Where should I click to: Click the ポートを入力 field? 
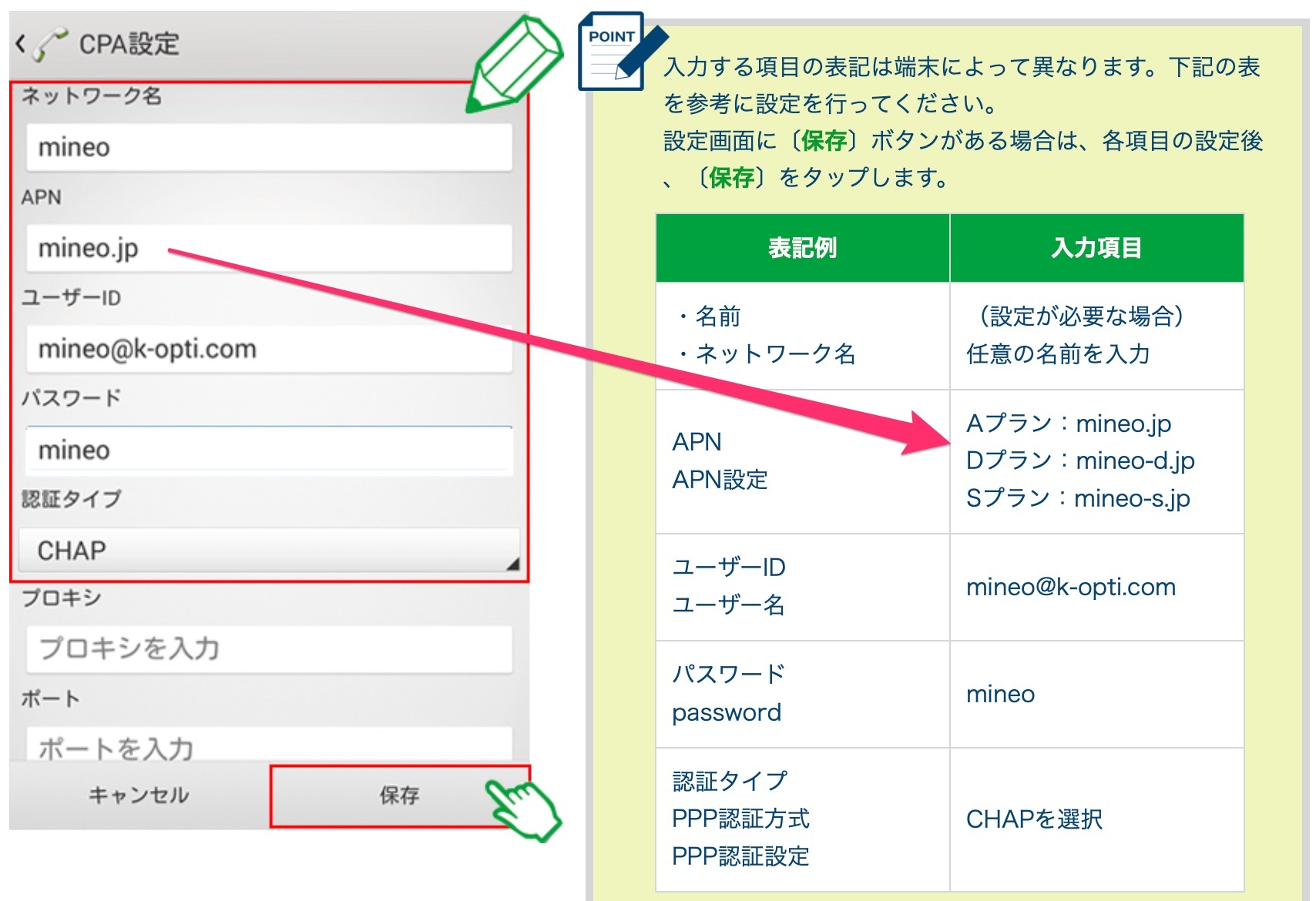click(268, 745)
